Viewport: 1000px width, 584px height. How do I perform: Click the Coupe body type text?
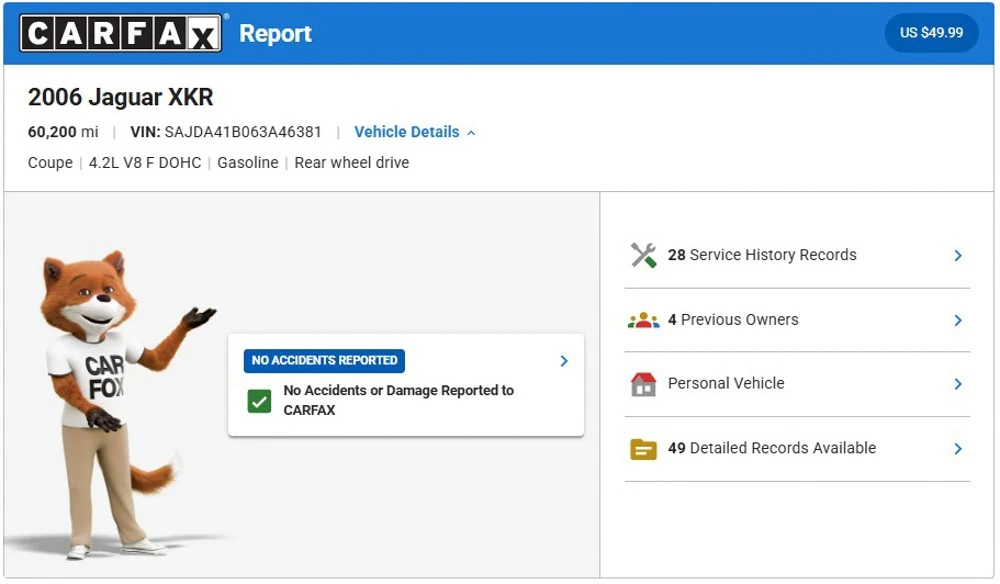click(x=50, y=163)
